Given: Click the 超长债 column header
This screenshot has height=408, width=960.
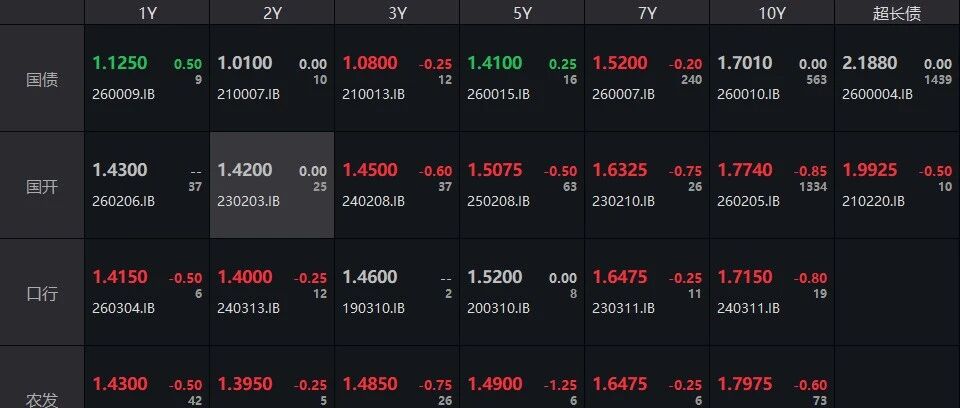Looking at the screenshot, I should pyautogui.click(x=897, y=12).
